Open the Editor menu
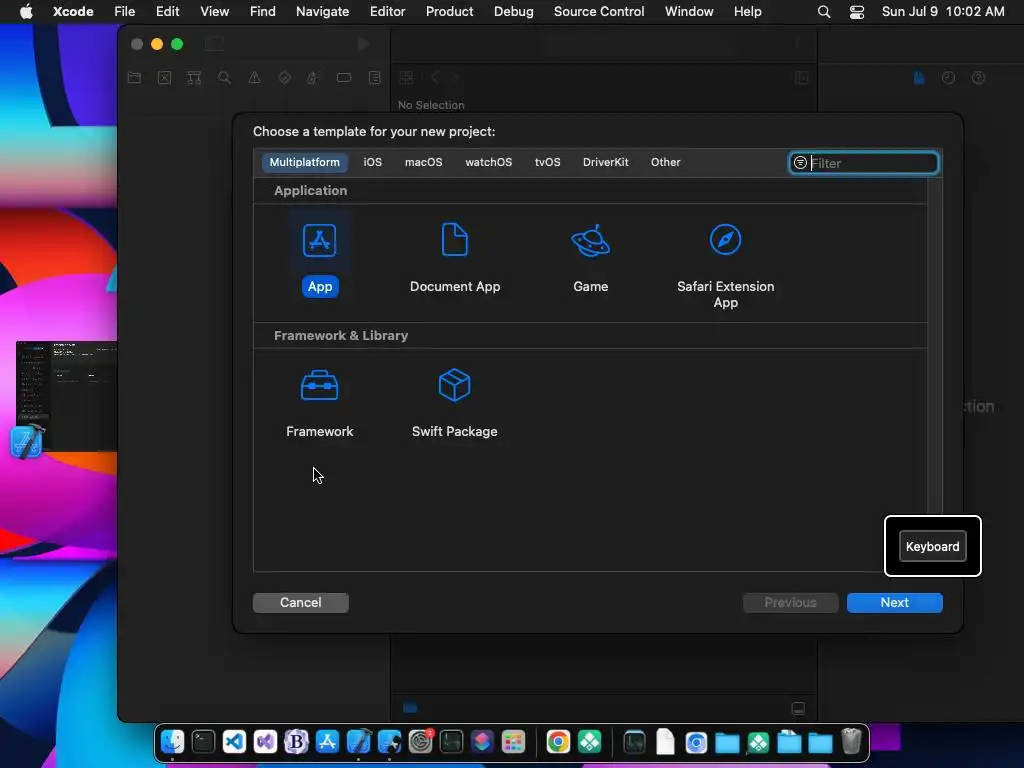The image size is (1024, 768). point(387,12)
